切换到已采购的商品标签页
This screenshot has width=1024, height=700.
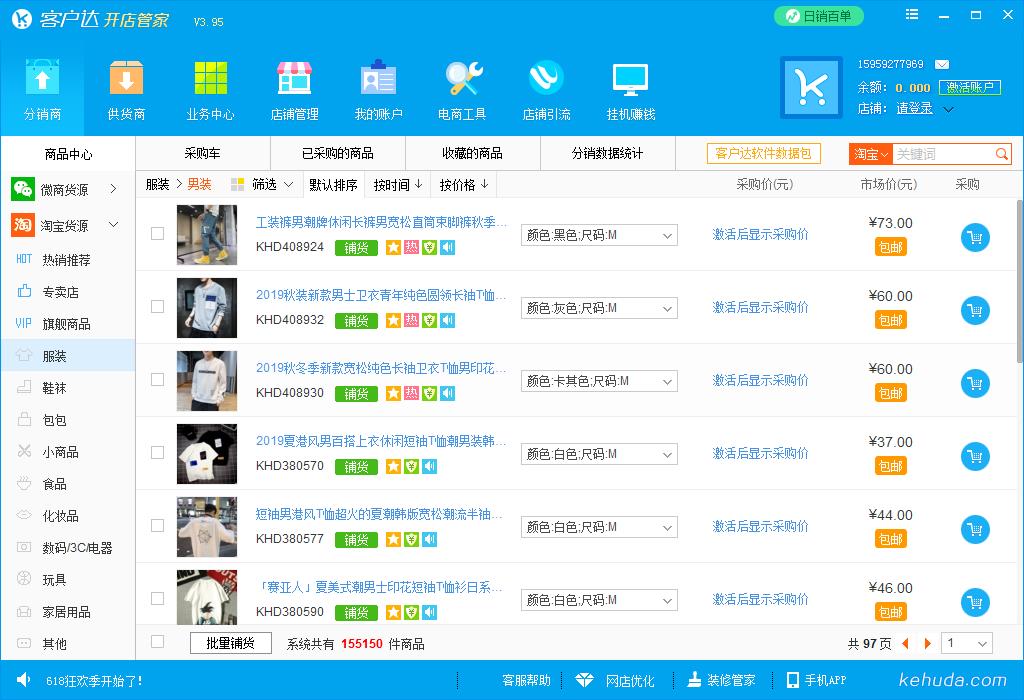click(x=338, y=153)
